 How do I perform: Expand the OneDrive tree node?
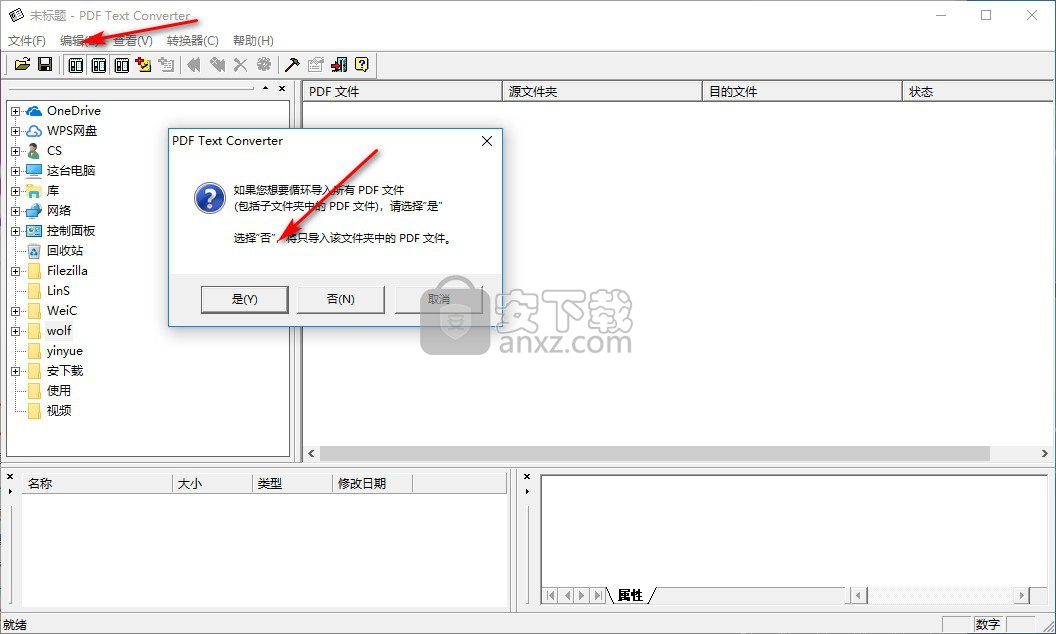[15, 111]
